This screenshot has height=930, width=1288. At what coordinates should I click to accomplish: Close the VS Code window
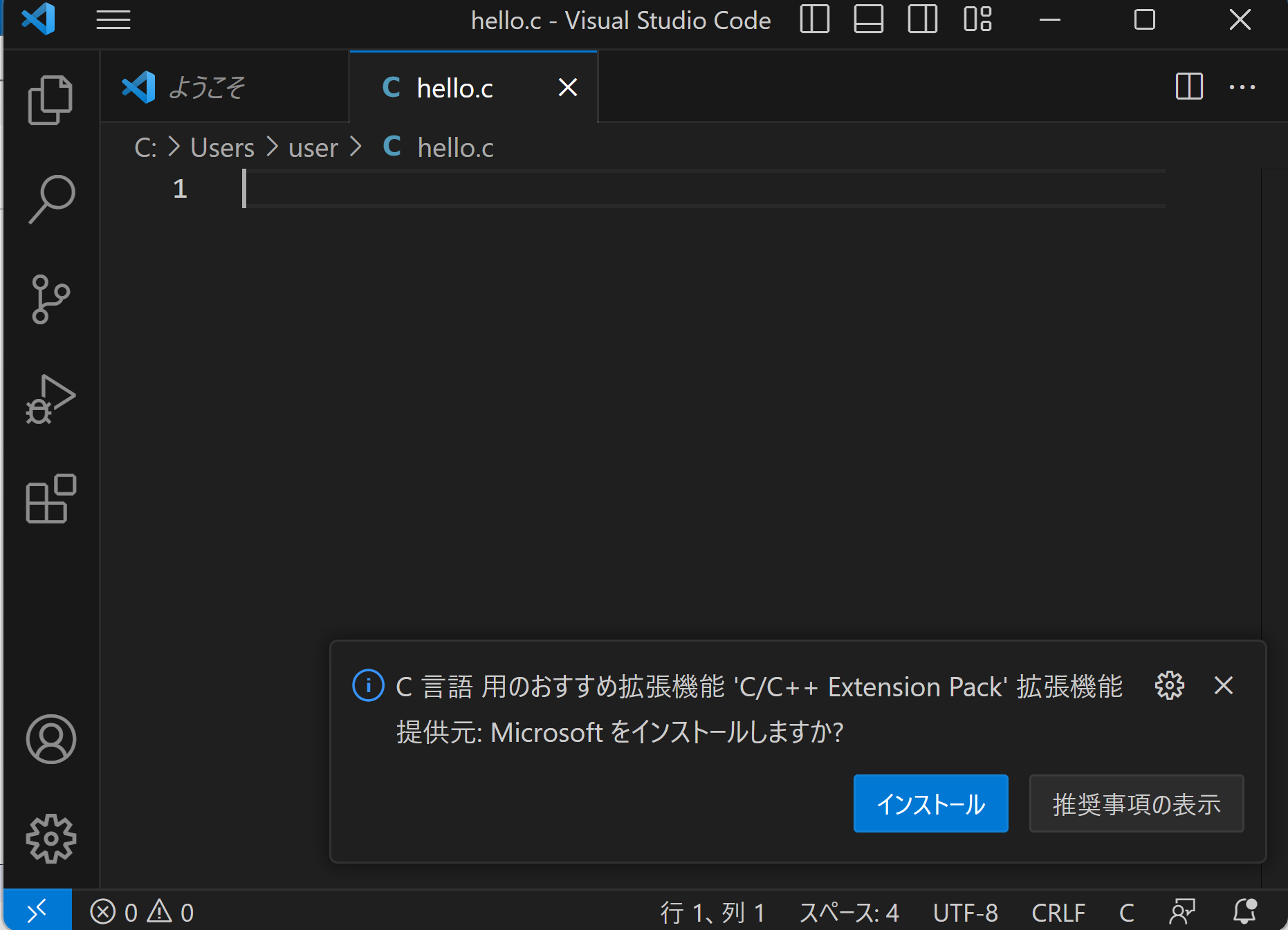1240,19
